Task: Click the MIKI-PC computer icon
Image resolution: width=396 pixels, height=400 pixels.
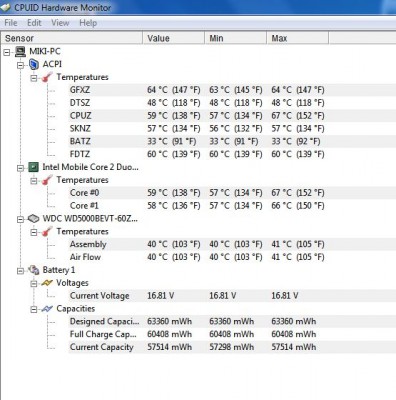Action: click(21, 51)
